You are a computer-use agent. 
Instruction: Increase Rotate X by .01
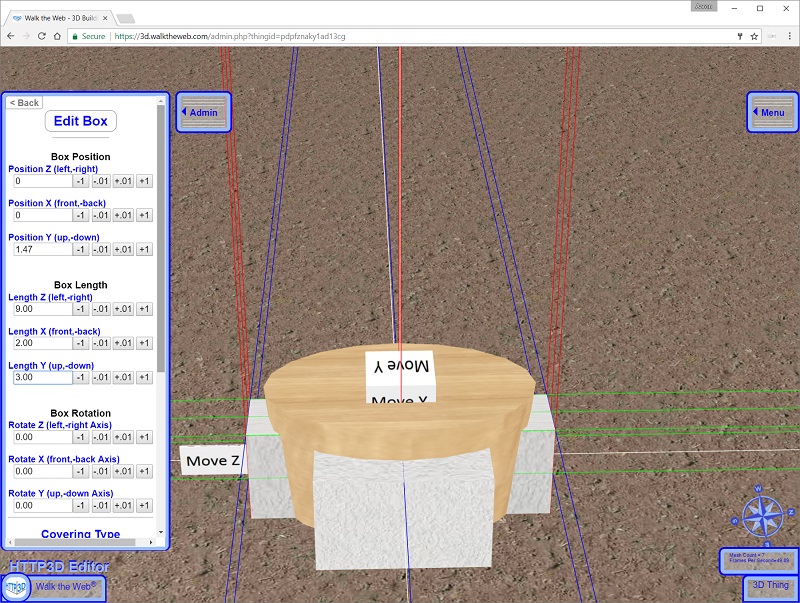click(x=122, y=471)
